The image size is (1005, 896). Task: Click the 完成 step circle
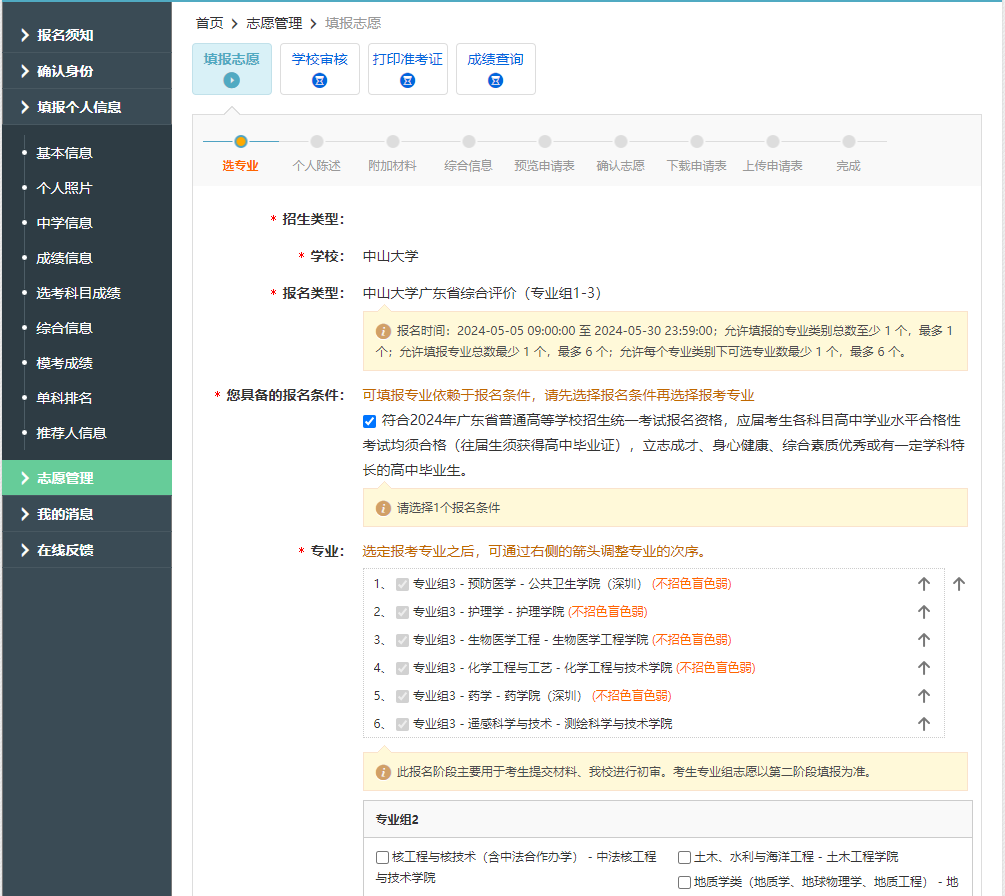pyautogui.click(x=849, y=141)
